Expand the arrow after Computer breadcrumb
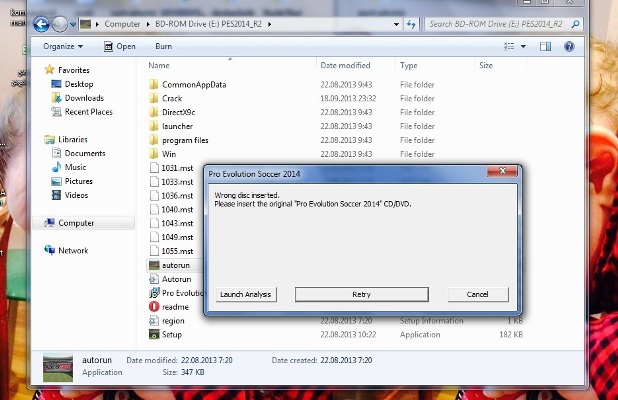The width and height of the screenshot is (618, 400). pyautogui.click(x=148, y=24)
